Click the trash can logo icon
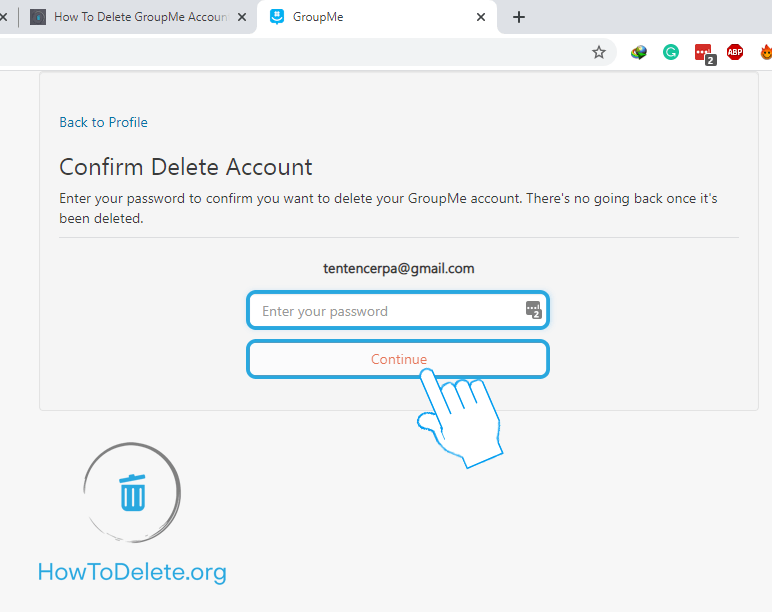772x612 pixels. [x=132, y=493]
